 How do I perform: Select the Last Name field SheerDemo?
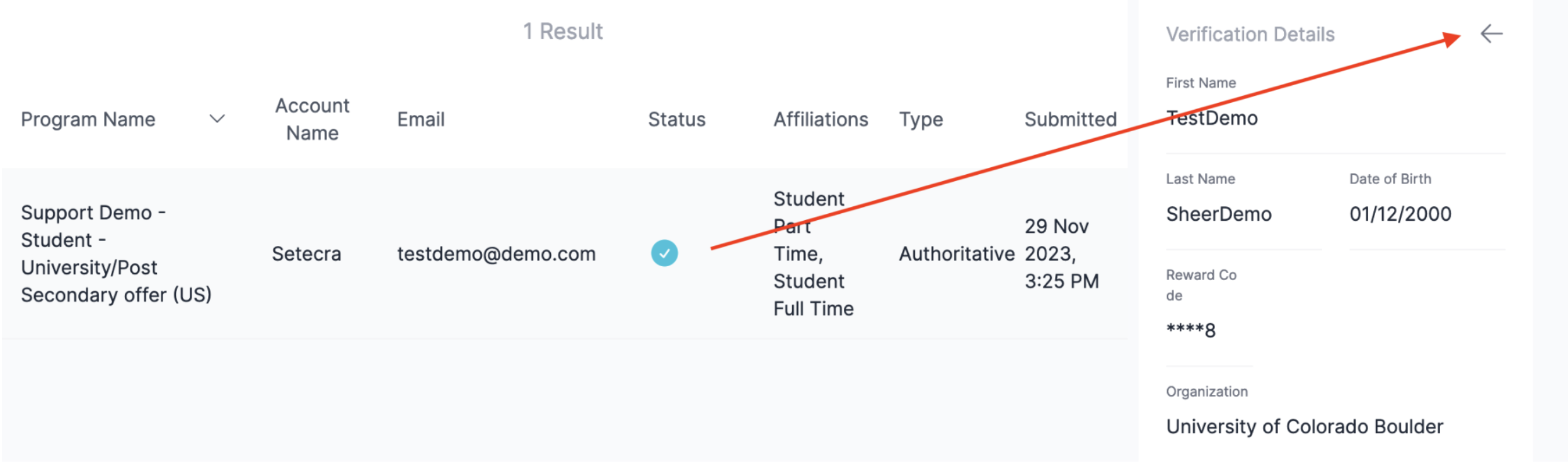click(x=1218, y=214)
